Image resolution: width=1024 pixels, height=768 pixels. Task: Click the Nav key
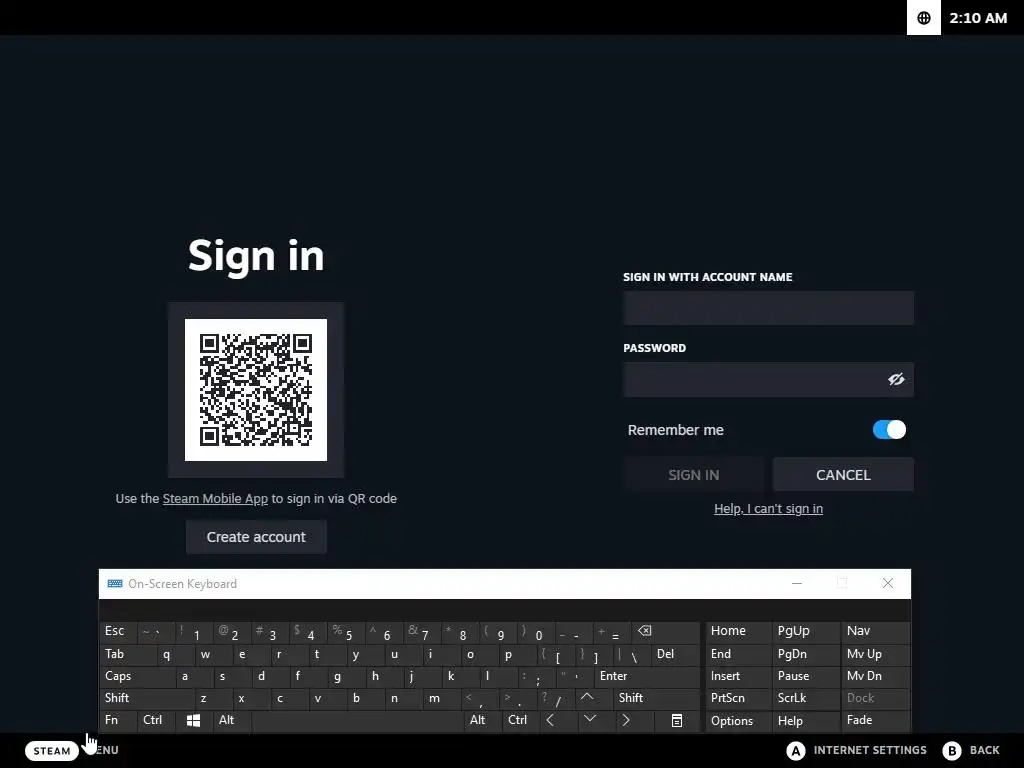[875, 631]
